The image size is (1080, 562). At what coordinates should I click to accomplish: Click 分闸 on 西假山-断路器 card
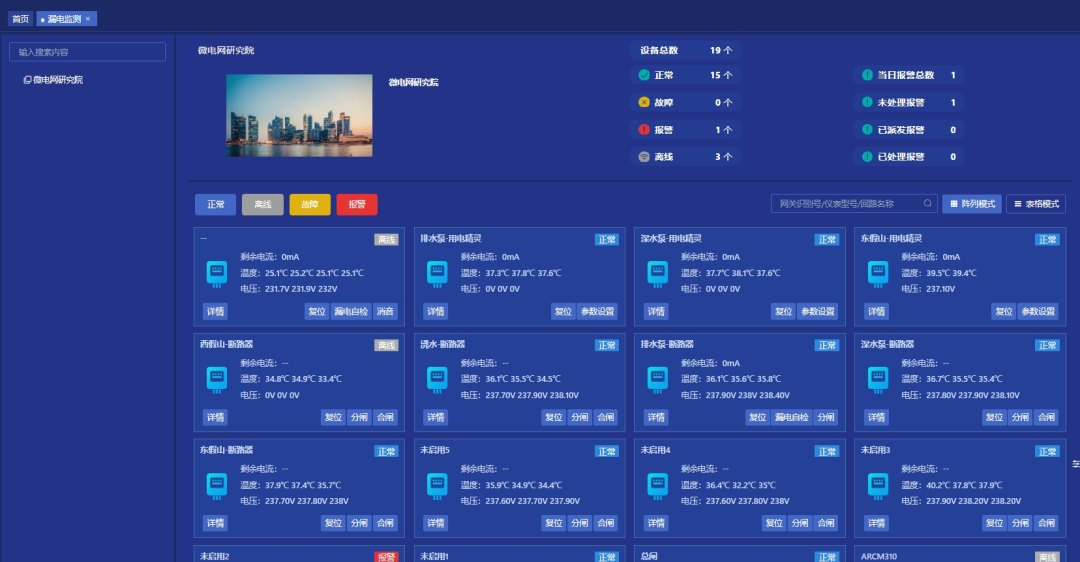pos(360,417)
